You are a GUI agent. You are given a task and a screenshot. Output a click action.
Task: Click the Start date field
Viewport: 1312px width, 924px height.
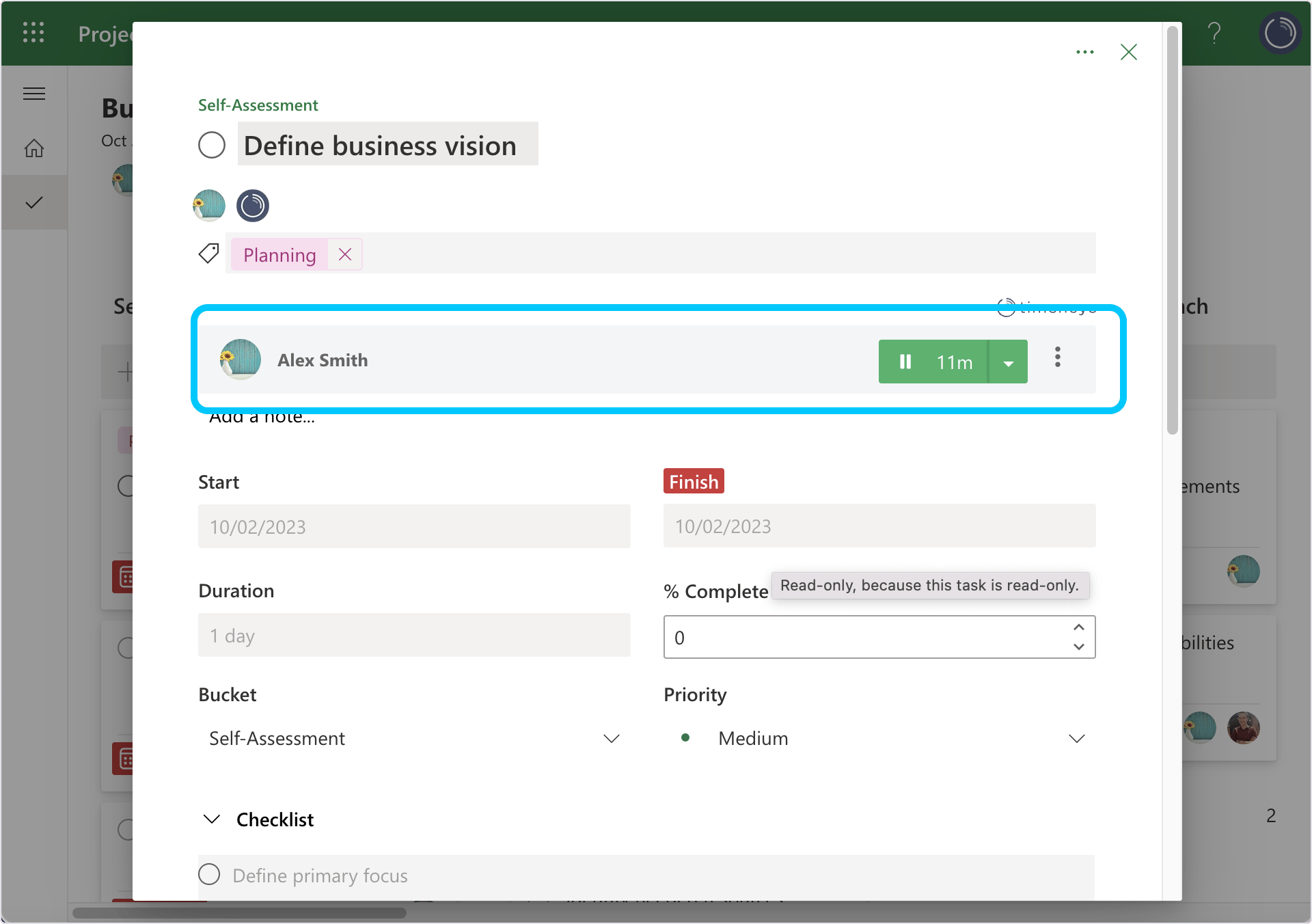click(x=414, y=526)
